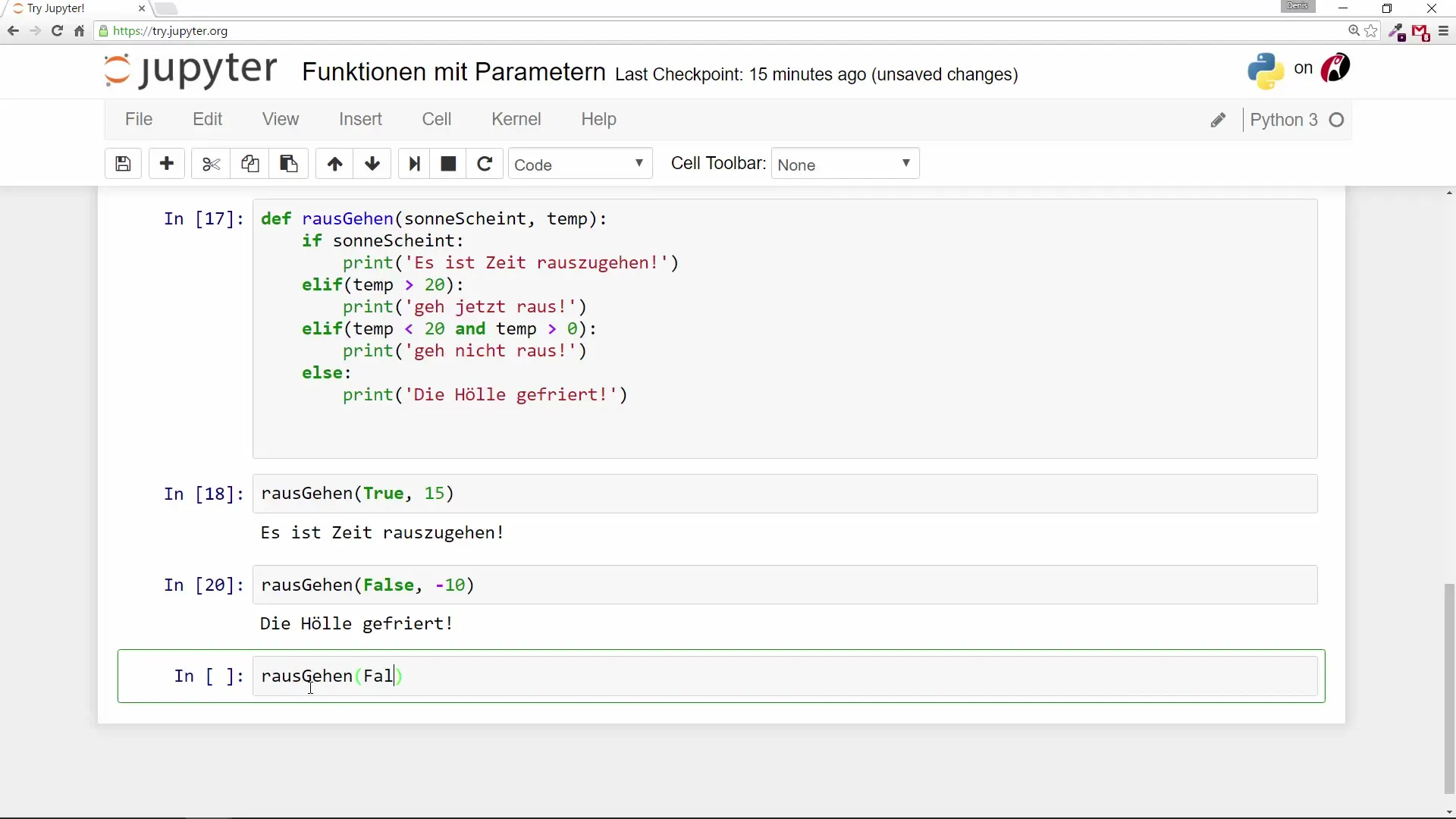Click the Denis profile button
The height and width of the screenshot is (819, 1456).
pos(1298,6)
